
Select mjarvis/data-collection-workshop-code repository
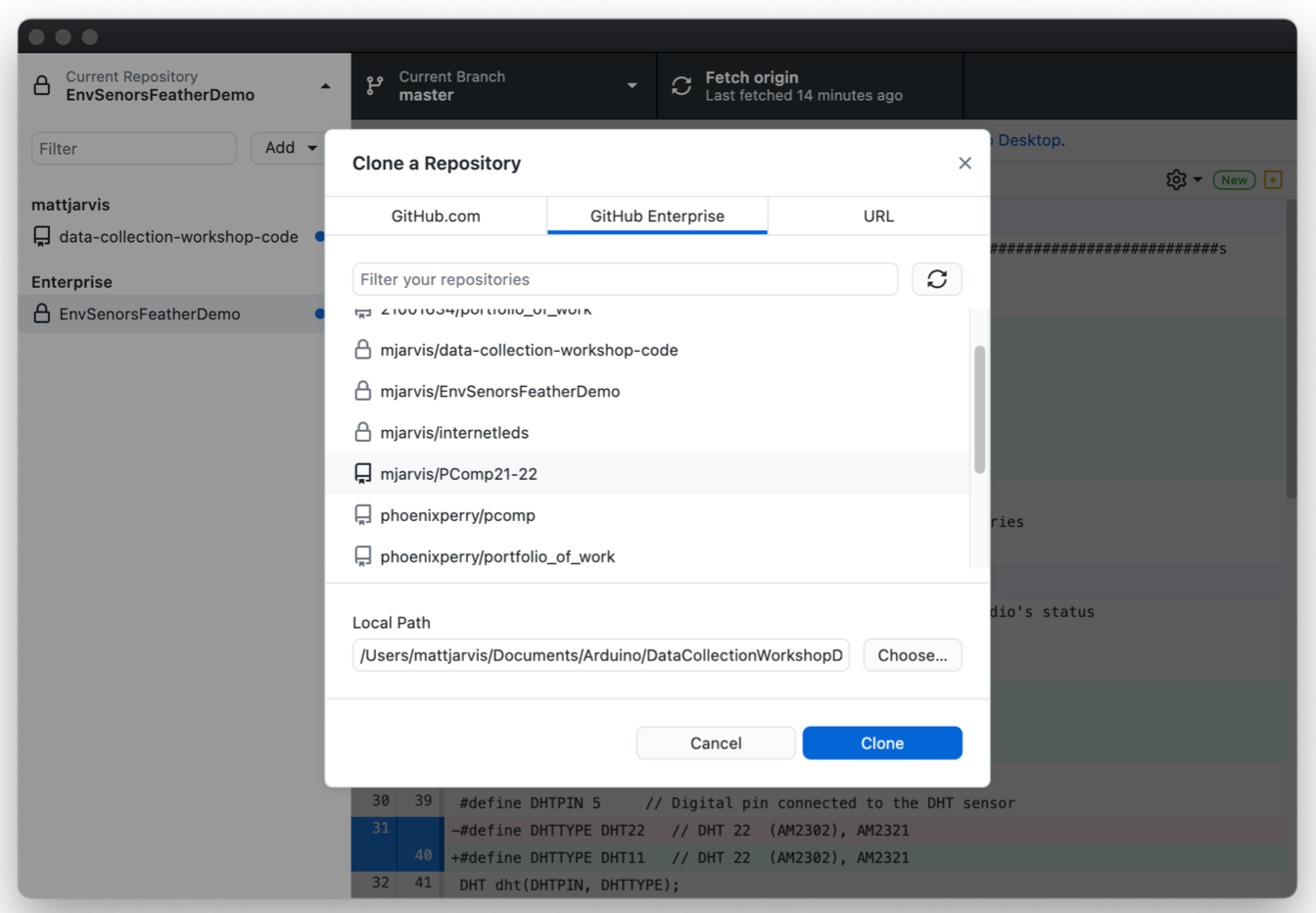coord(647,350)
